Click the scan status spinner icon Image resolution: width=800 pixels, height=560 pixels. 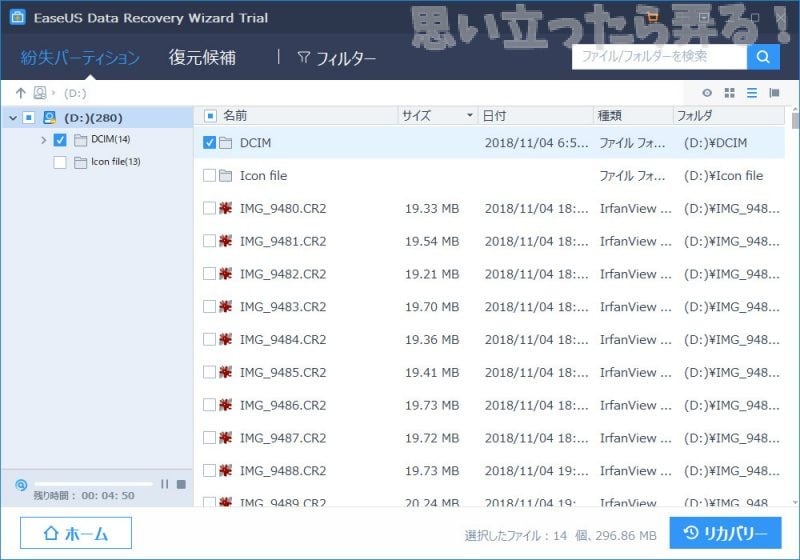[x=21, y=485]
